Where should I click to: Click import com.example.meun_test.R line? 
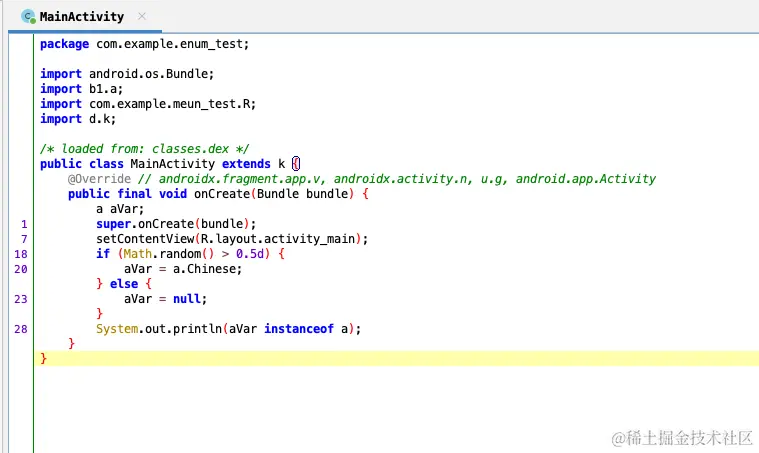(148, 104)
